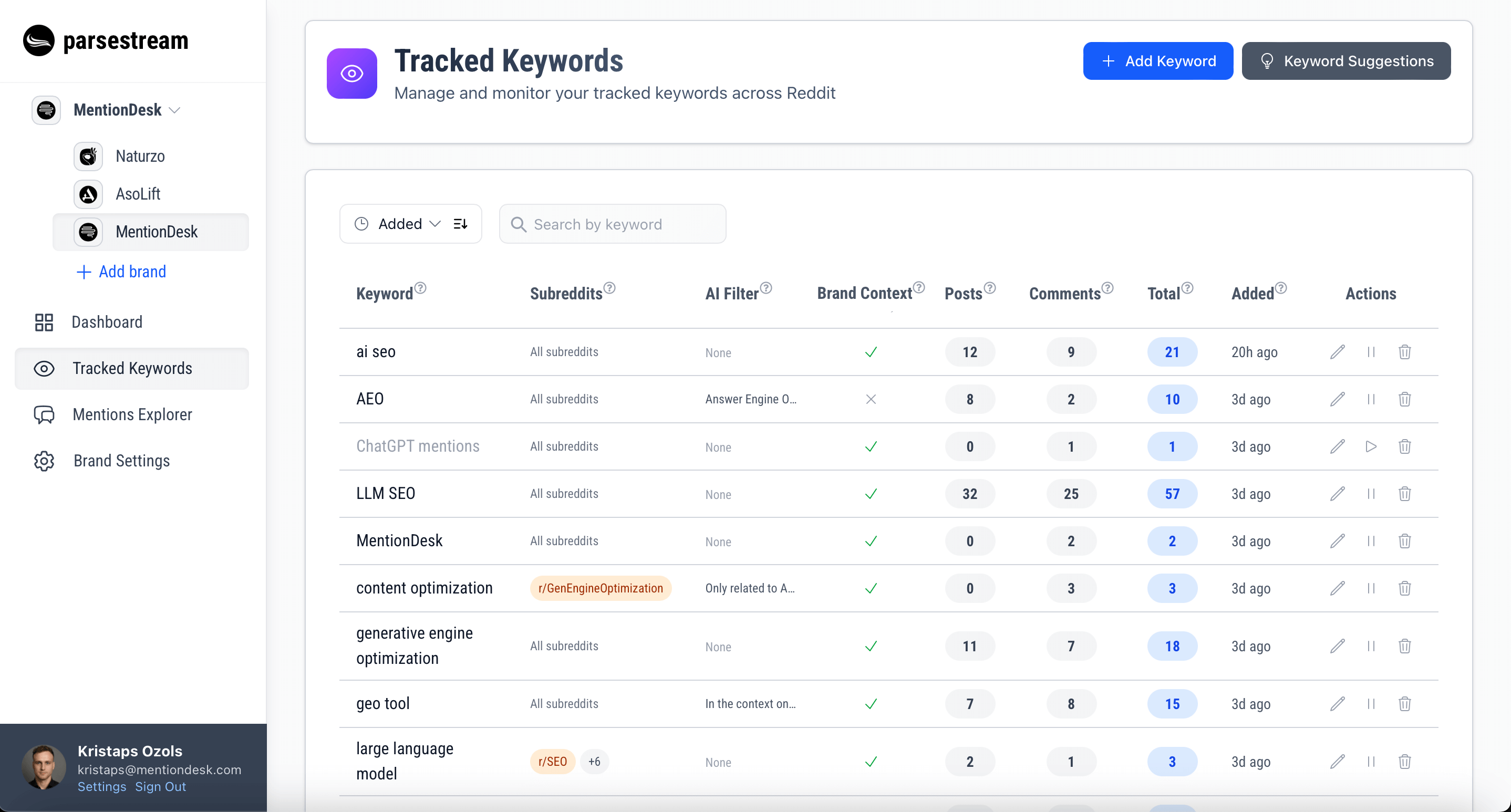Expand the +6 subreddits badge
Image resolution: width=1511 pixels, height=812 pixels.
[x=594, y=762]
